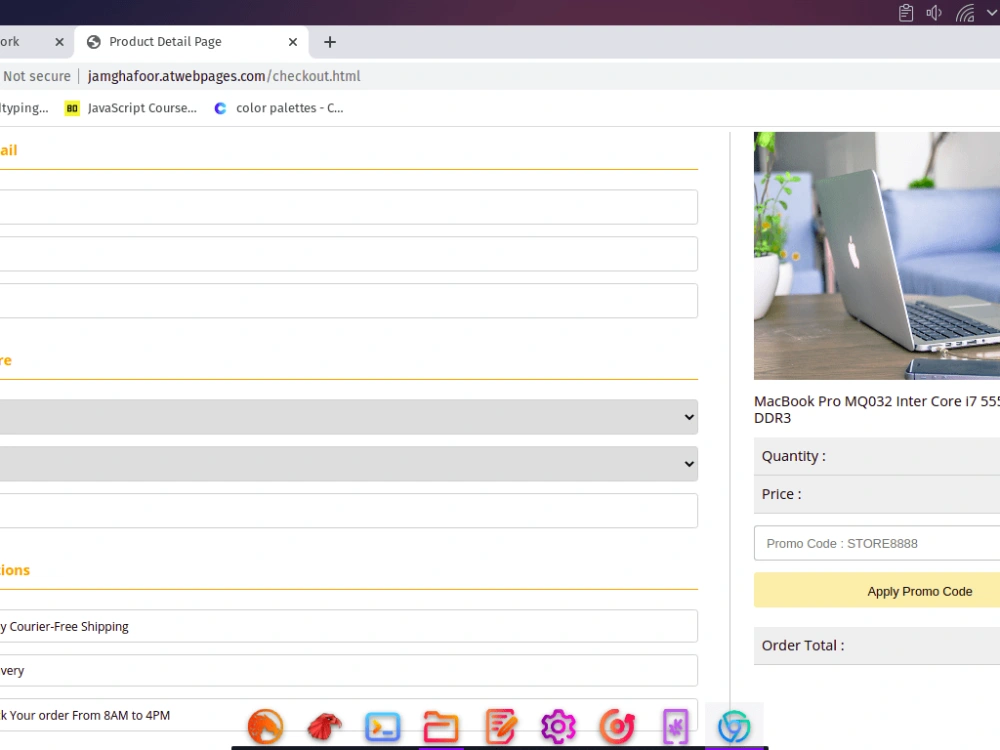1000x750 pixels.
Task: Open the red eagle icon in the dock
Action: pyautogui.click(x=324, y=726)
